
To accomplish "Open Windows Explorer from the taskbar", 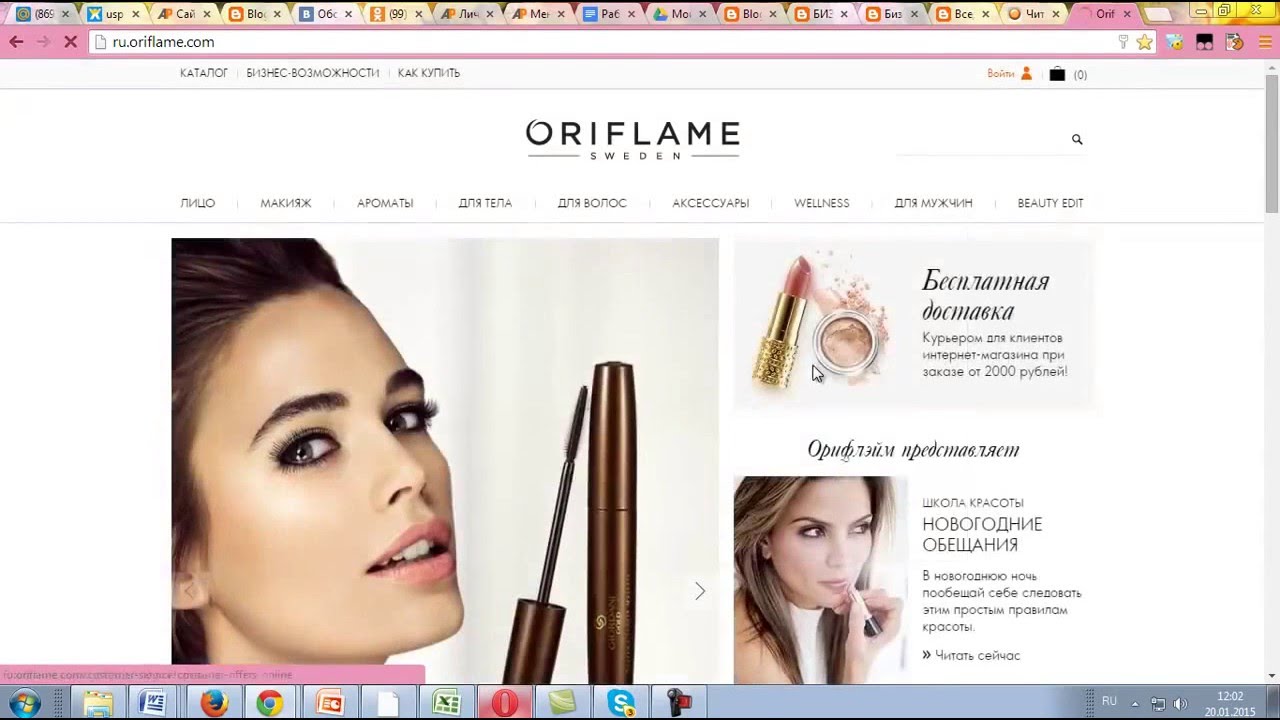I will (x=98, y=703).
